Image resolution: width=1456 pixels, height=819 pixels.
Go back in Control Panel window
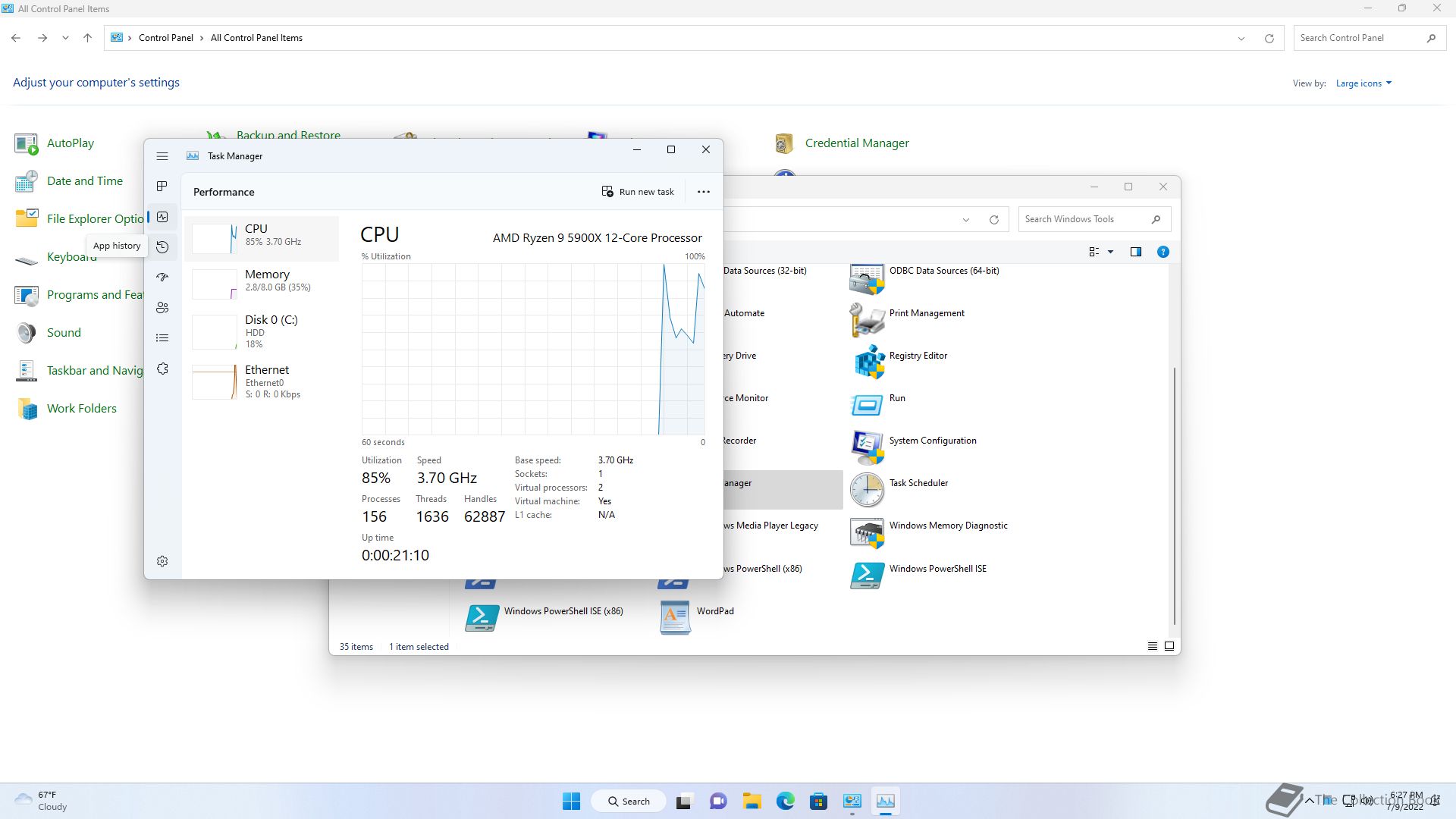click(x=16, y=38)
